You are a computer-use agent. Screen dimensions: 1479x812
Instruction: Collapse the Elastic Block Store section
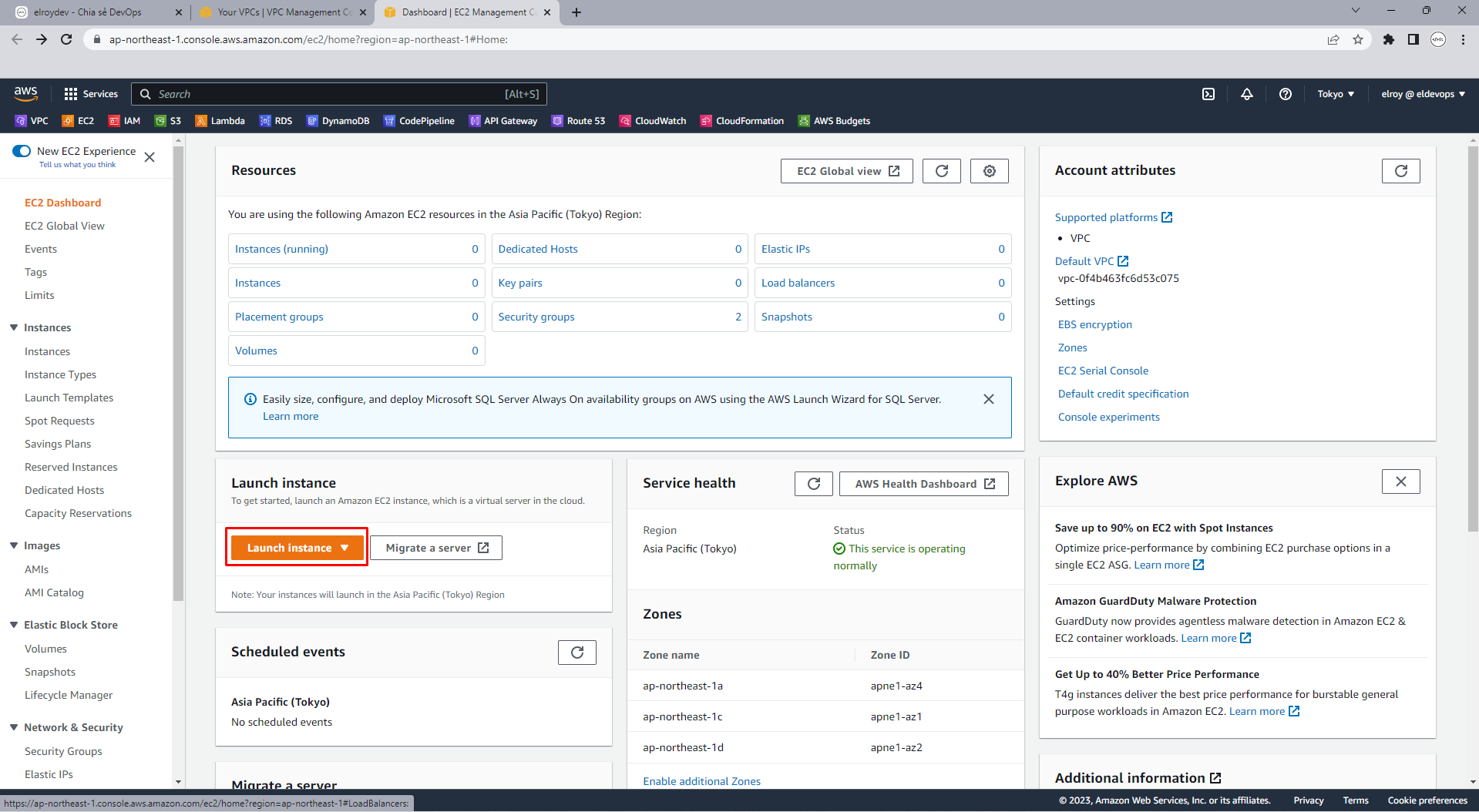(x=14, y=625)
